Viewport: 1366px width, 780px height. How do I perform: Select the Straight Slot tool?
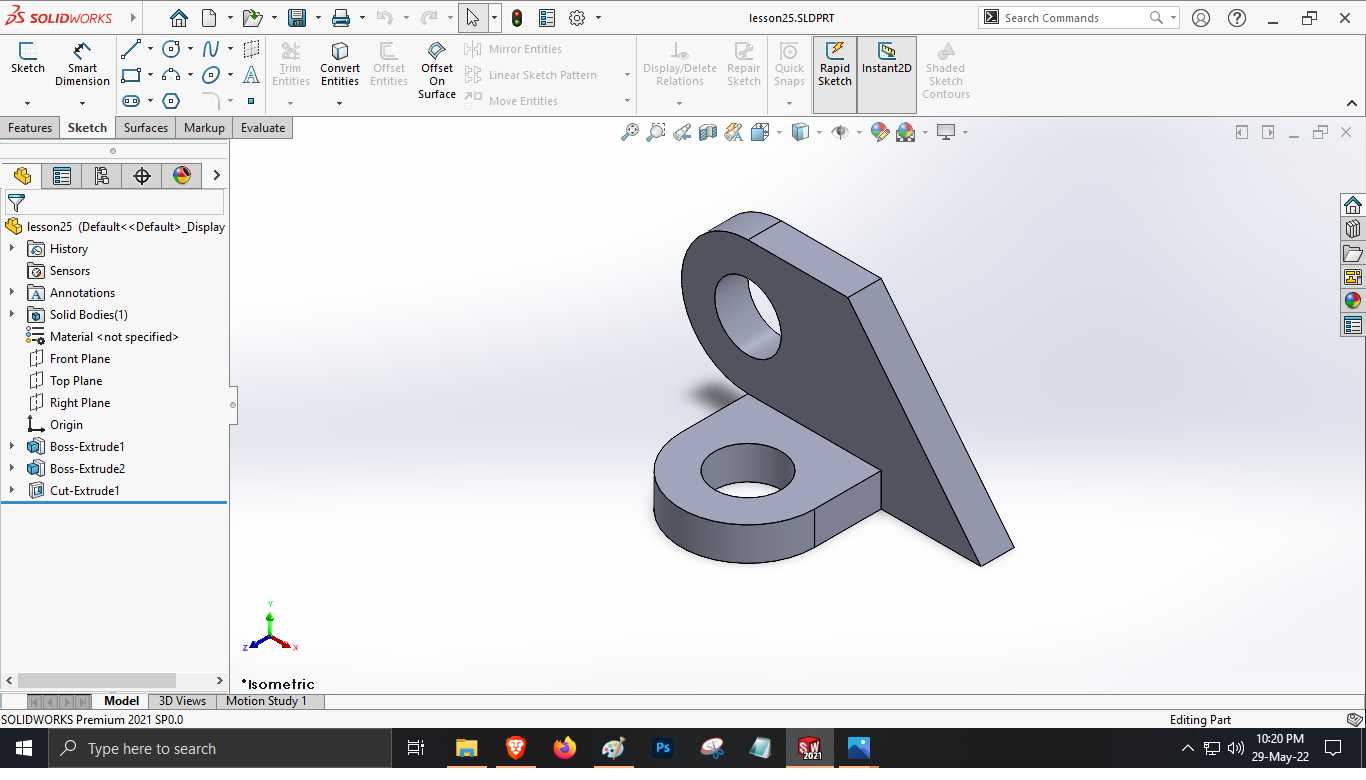pyautogui.click(x=131, y=101)
